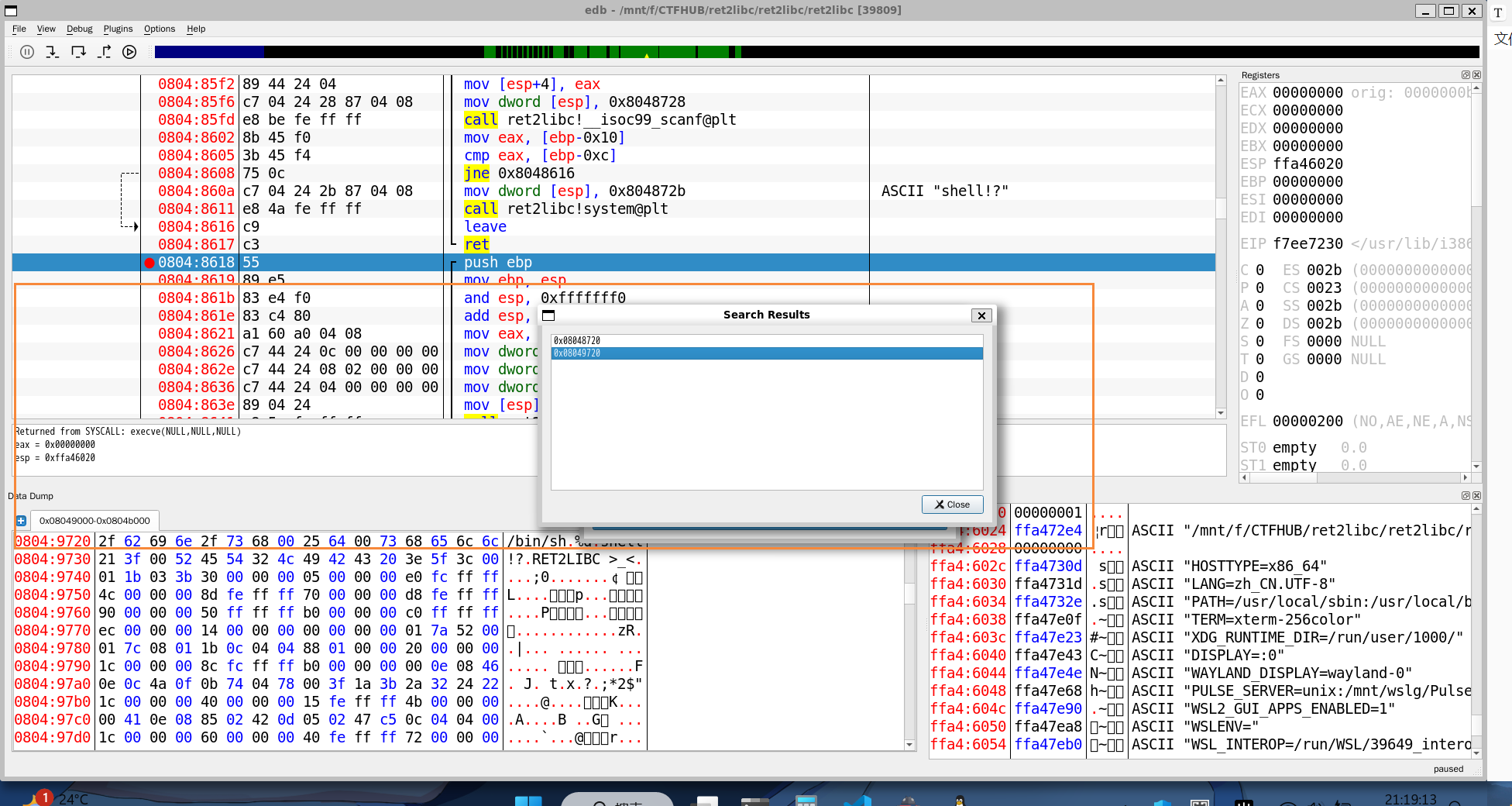Click the memory region visualization bar
The image size is (1512, 806).
click(816, 52)
